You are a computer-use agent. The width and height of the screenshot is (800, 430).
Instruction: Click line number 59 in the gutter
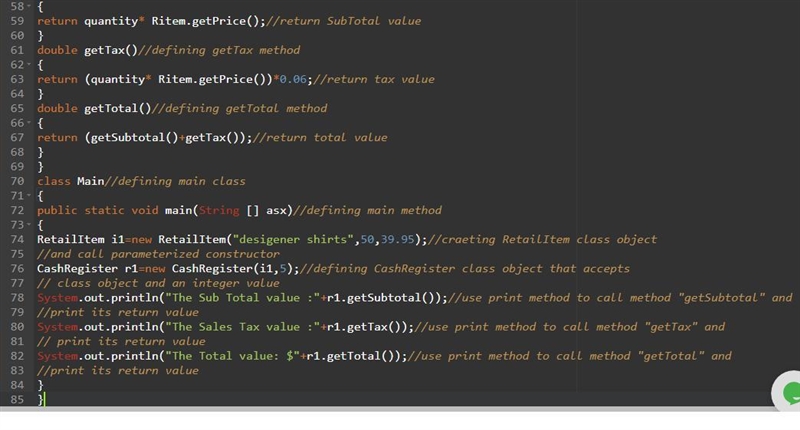(17, 21)
